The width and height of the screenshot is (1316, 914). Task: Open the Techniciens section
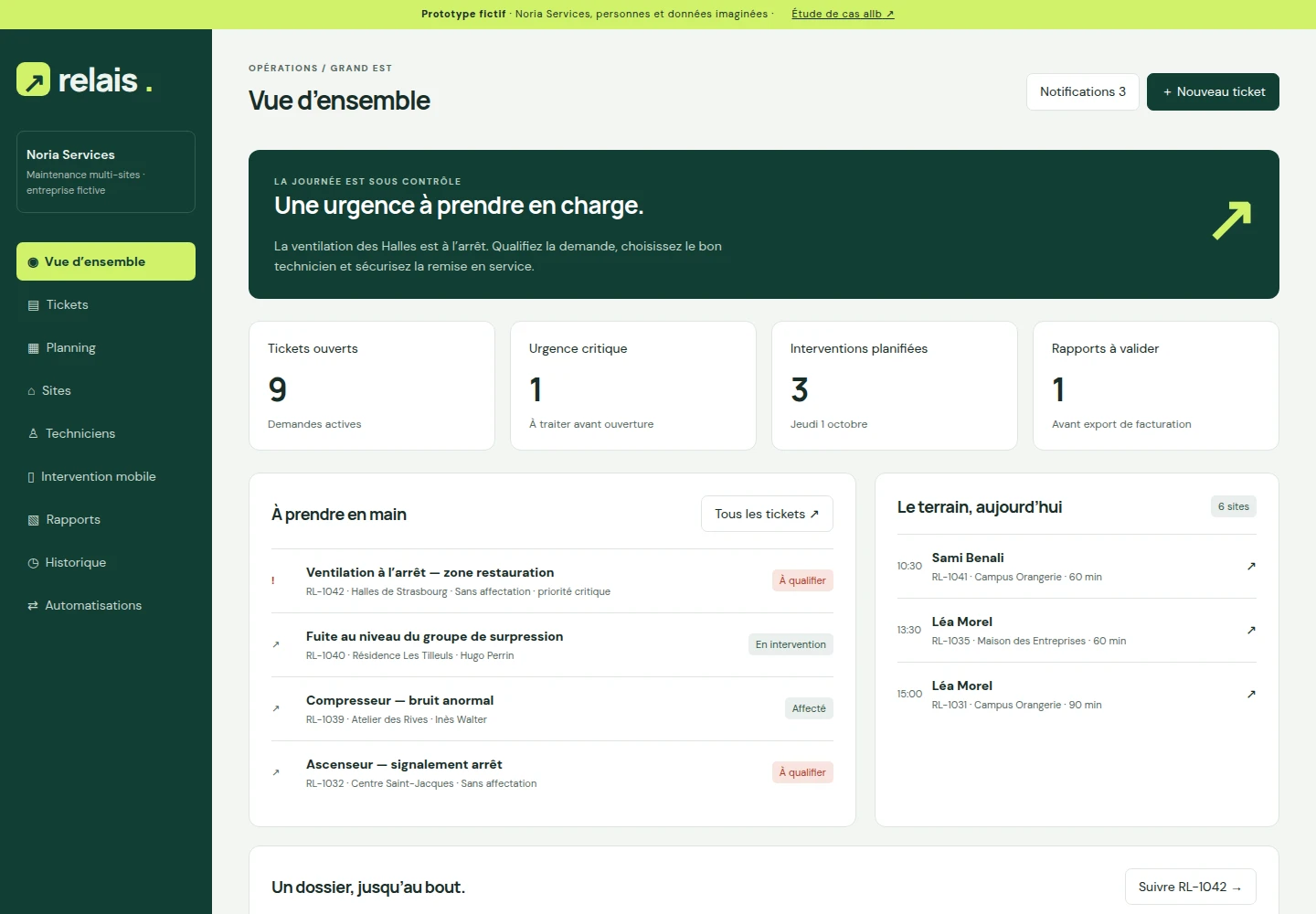click(x=106, y=434)
